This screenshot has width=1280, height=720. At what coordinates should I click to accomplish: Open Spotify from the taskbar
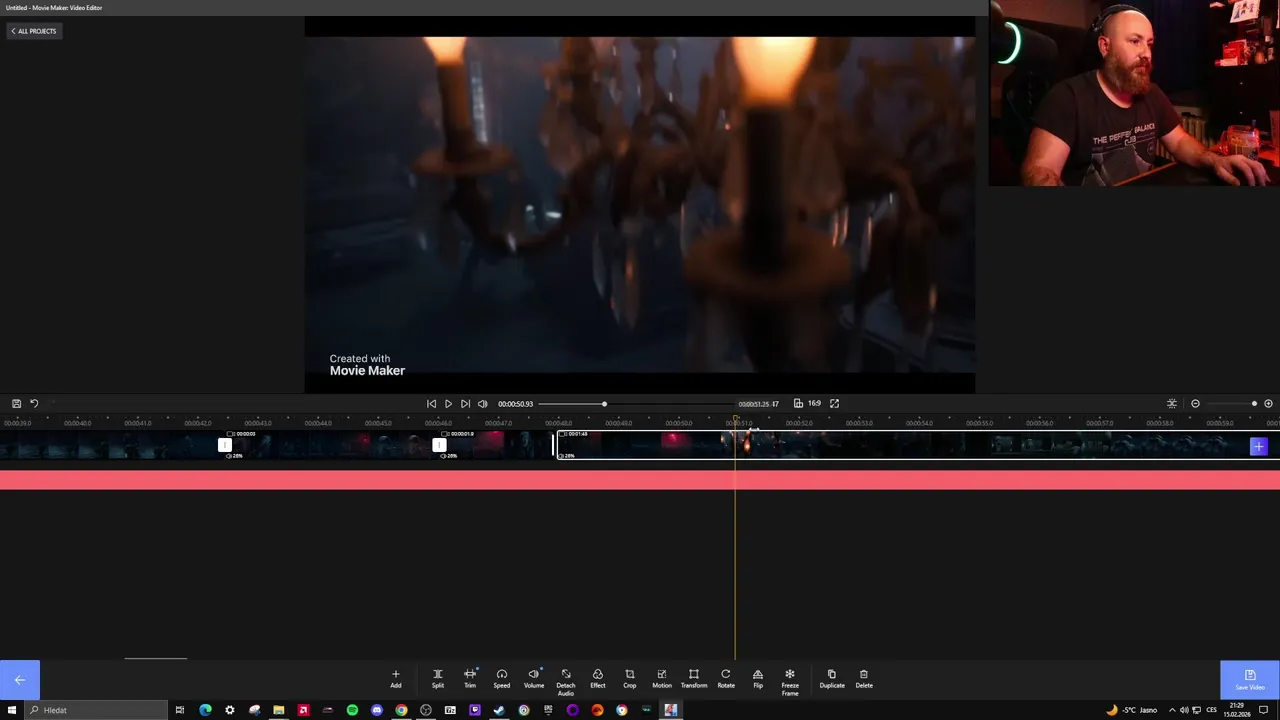352,710
